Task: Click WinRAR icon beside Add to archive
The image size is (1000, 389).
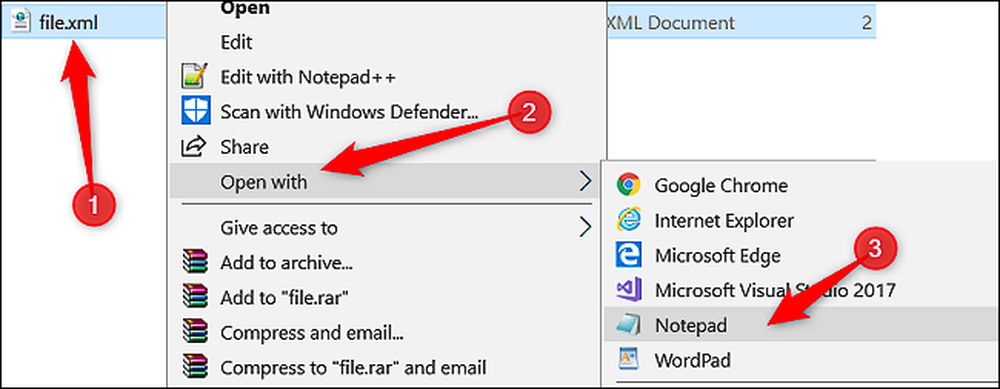Action: pos(194,261)
